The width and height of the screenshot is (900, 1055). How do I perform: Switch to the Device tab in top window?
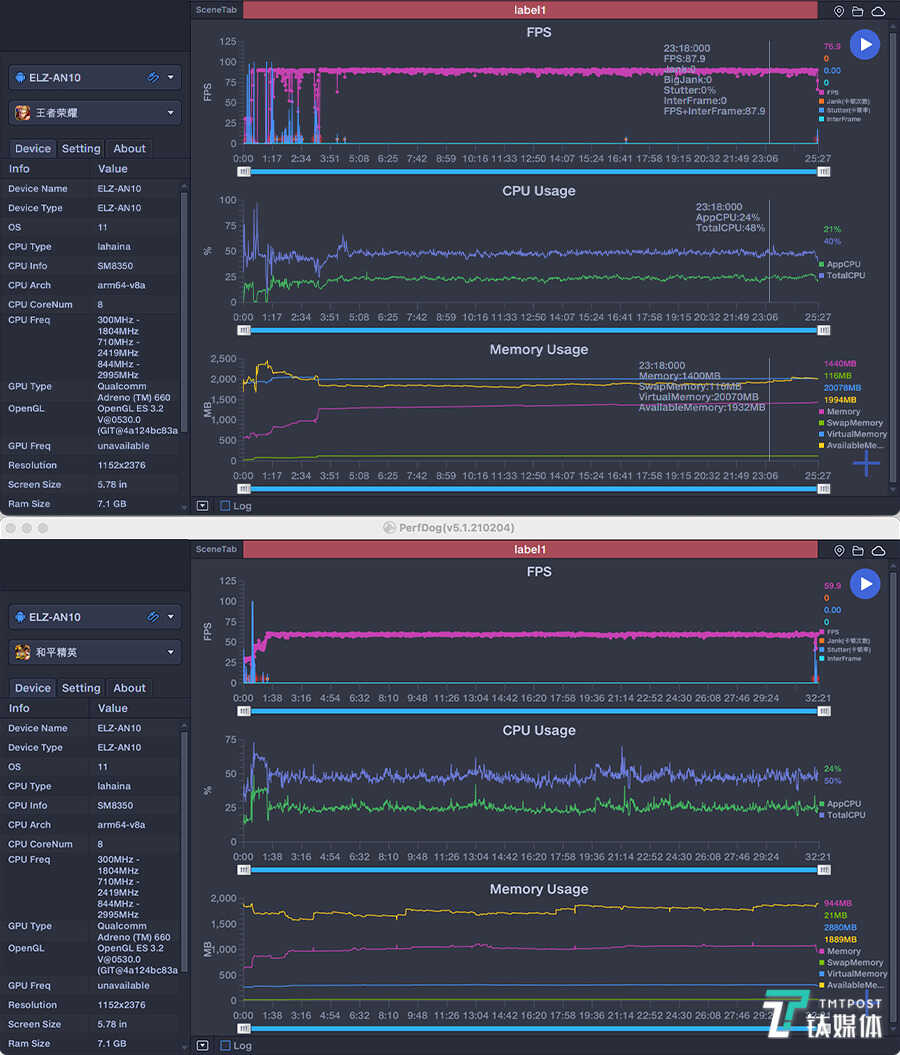pyautogui.click(x=32, y=149)
